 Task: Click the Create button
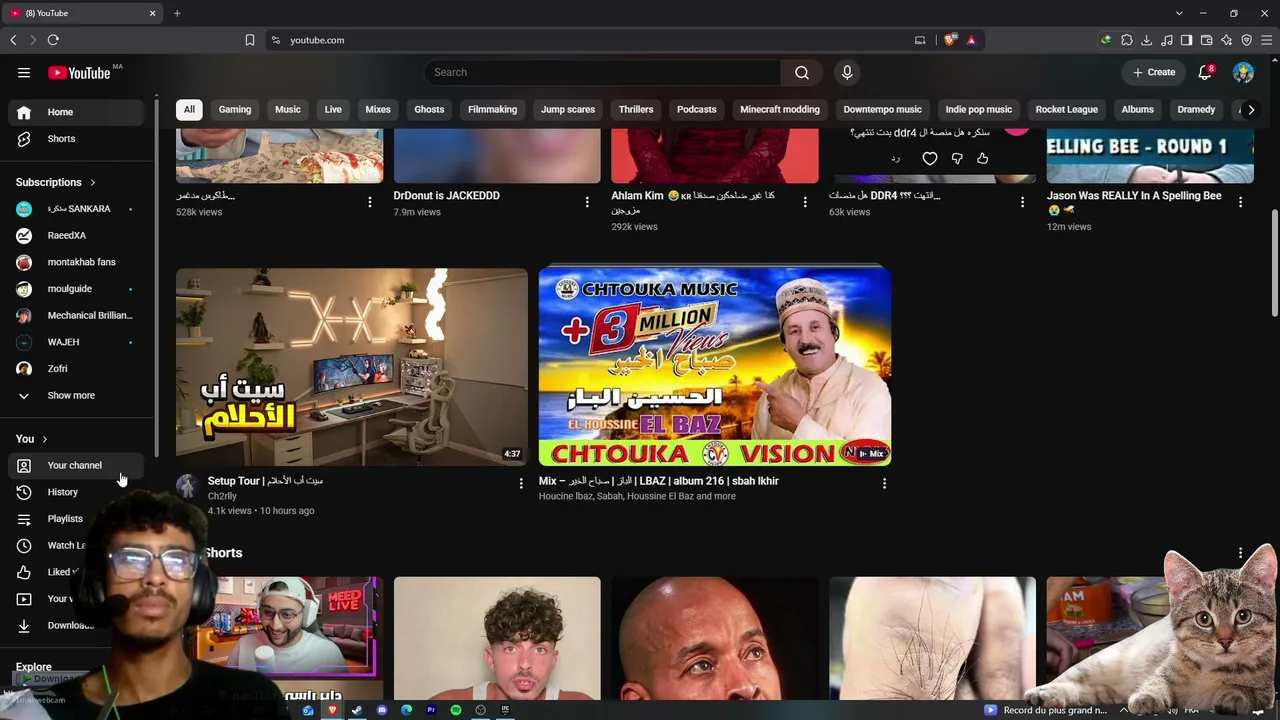pyautogui.click(x=1154, y=72)
